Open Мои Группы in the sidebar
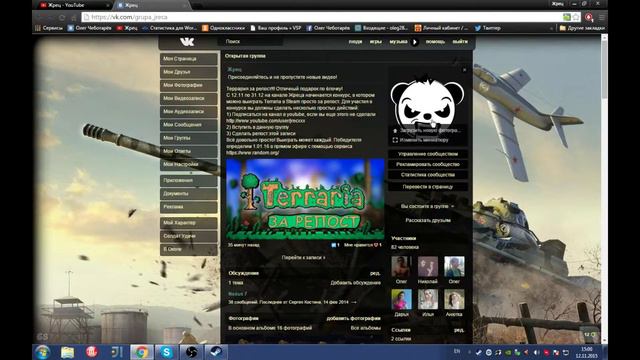The height and width of the screenshot is (360, 640). pos(189,138)
